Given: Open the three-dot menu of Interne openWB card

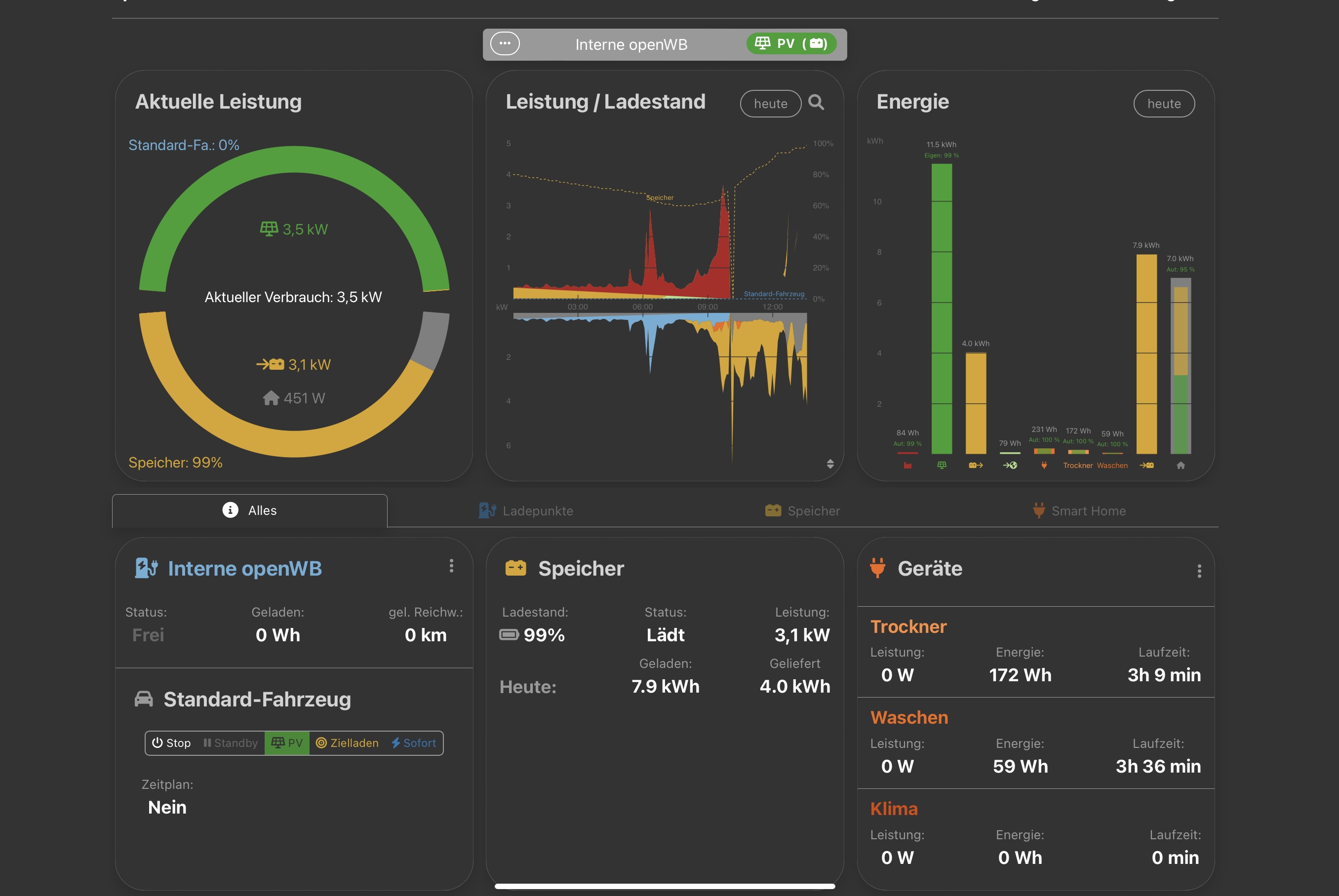Looking at the screenshot, I should pos(451,566).
